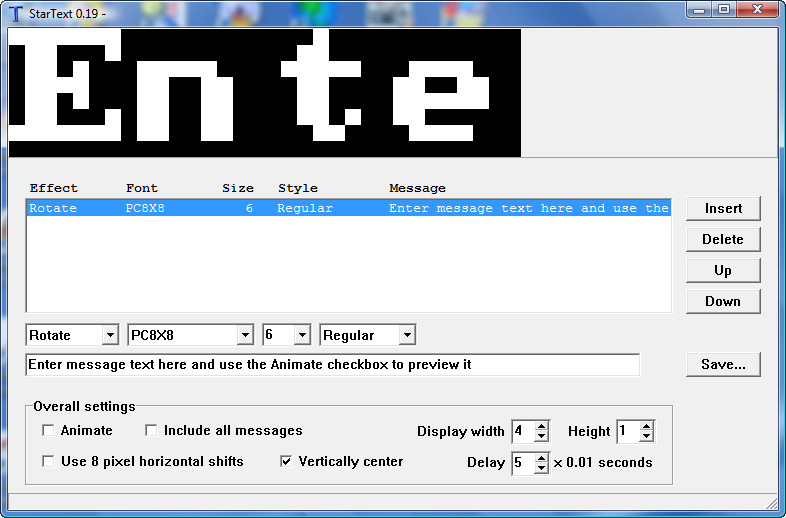Open the size 6 dropdown

(x=302, y=335)
